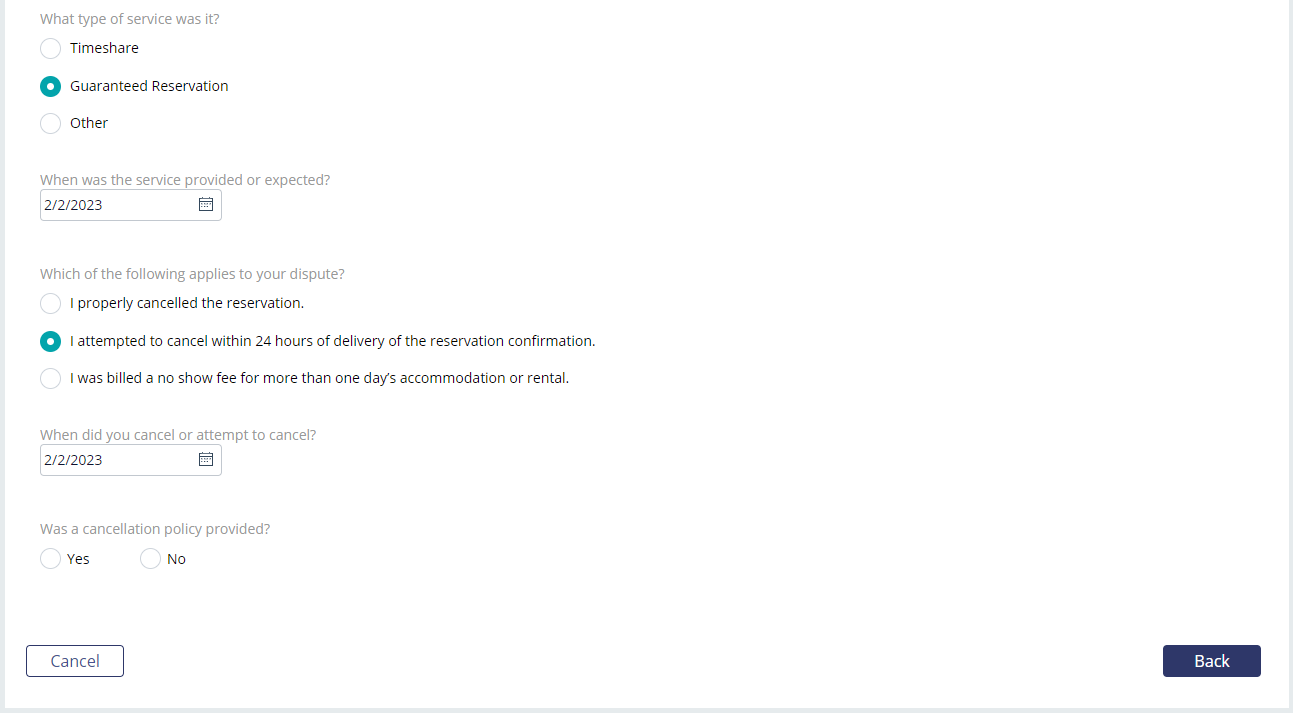Click 'When was the service provided or expected?' label
The height and width of the screenshot is (713, 1293).
[185, 180]
